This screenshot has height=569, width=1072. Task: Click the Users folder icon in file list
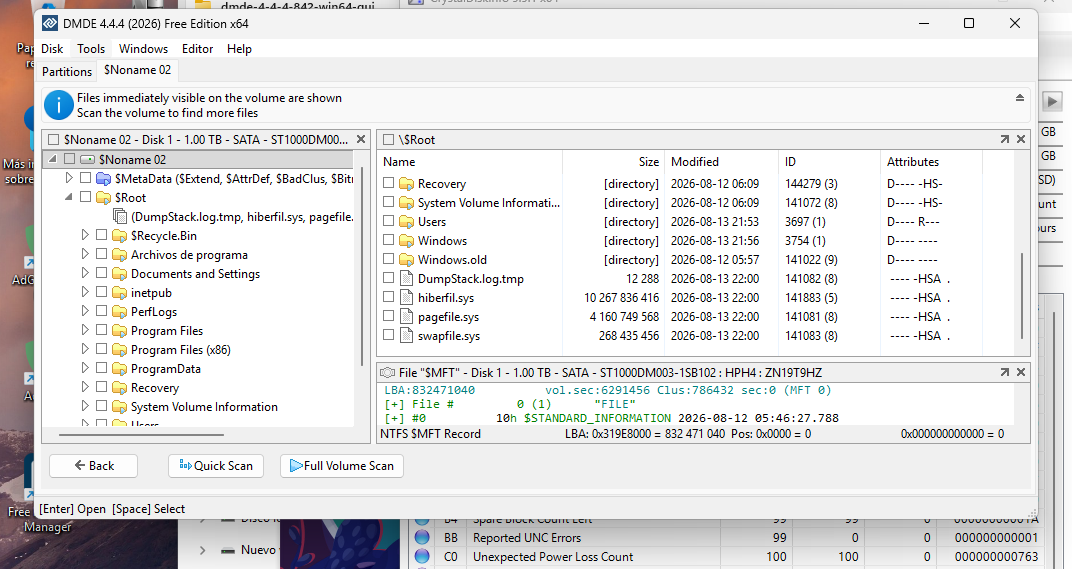(x=406, y=222)
